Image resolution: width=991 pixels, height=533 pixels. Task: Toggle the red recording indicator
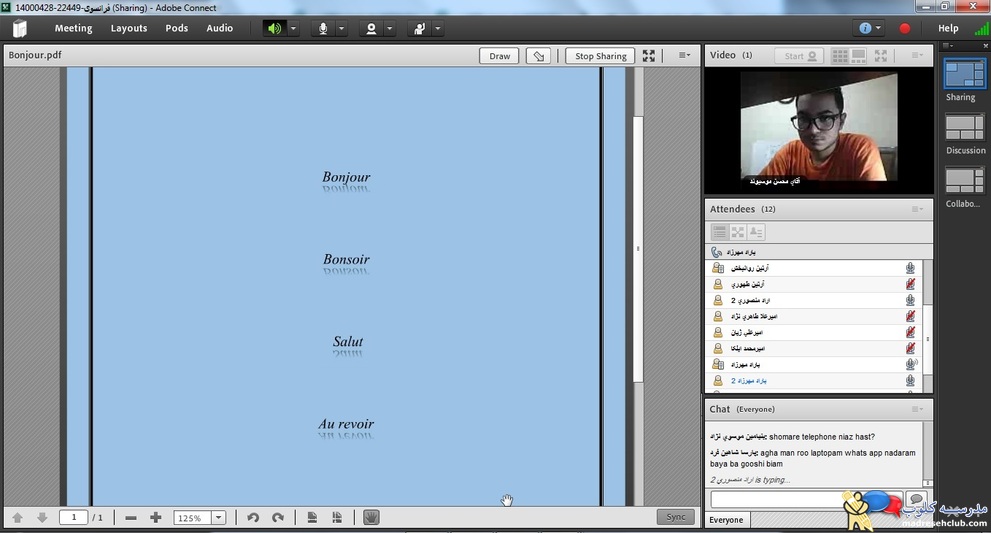point(905,28)
